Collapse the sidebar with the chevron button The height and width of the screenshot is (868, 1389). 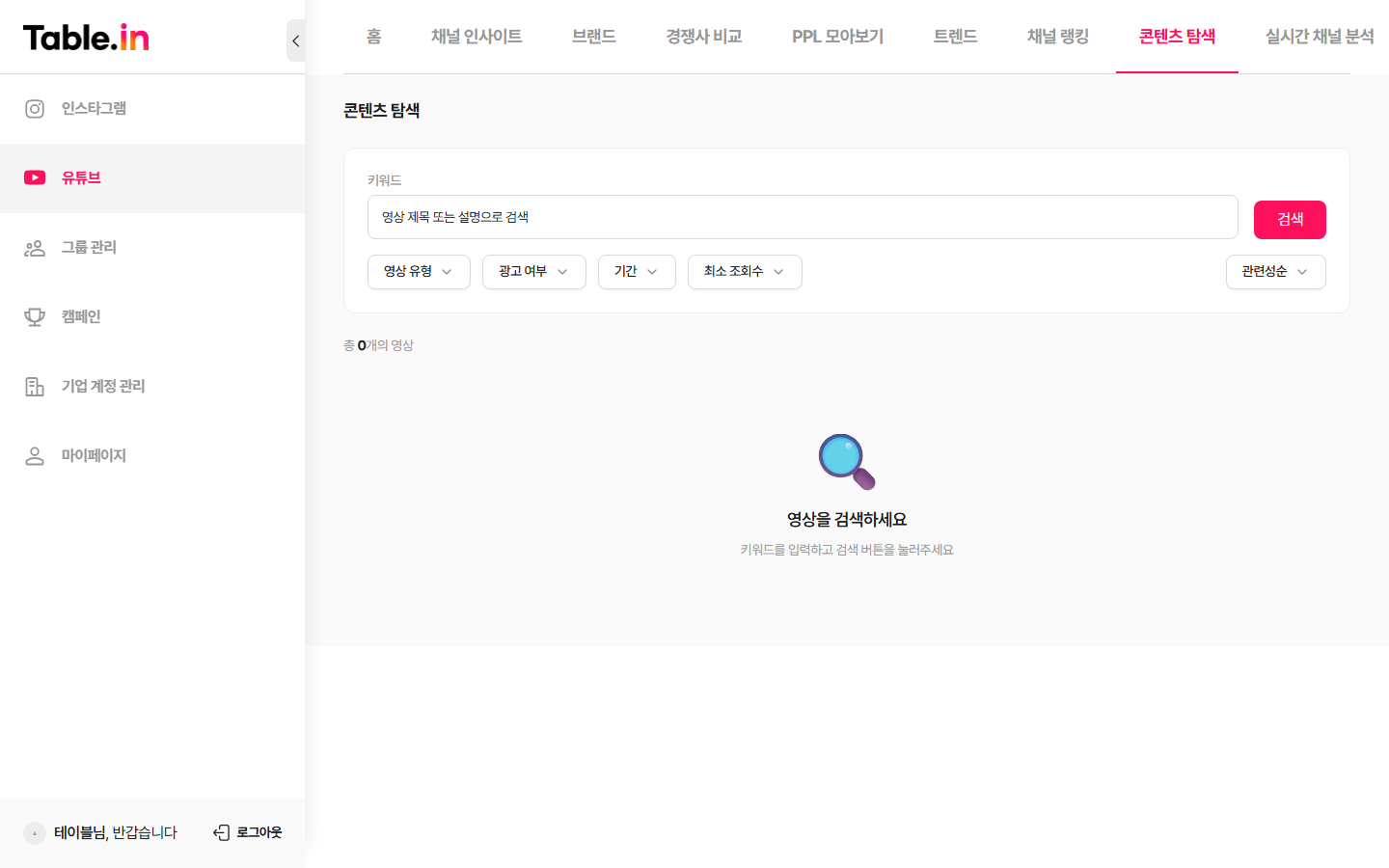pyautogui.click(x=295, y=41)
